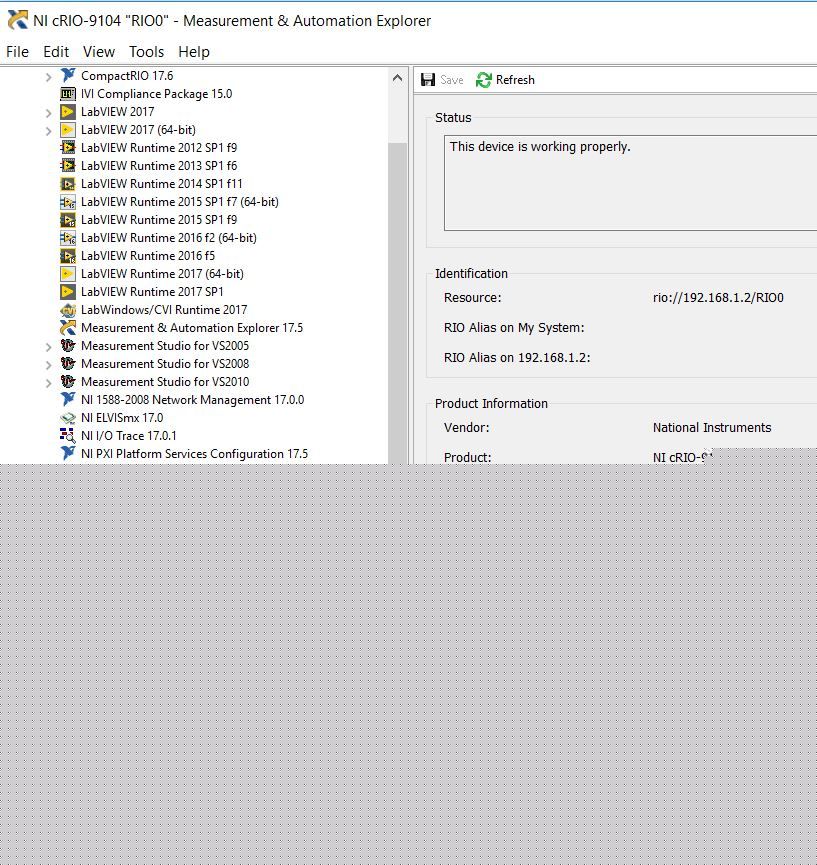This screenshot has height=865, width=817.
Task: Select Measurement Studio for VS2008 icon
Action: (67, 364)
